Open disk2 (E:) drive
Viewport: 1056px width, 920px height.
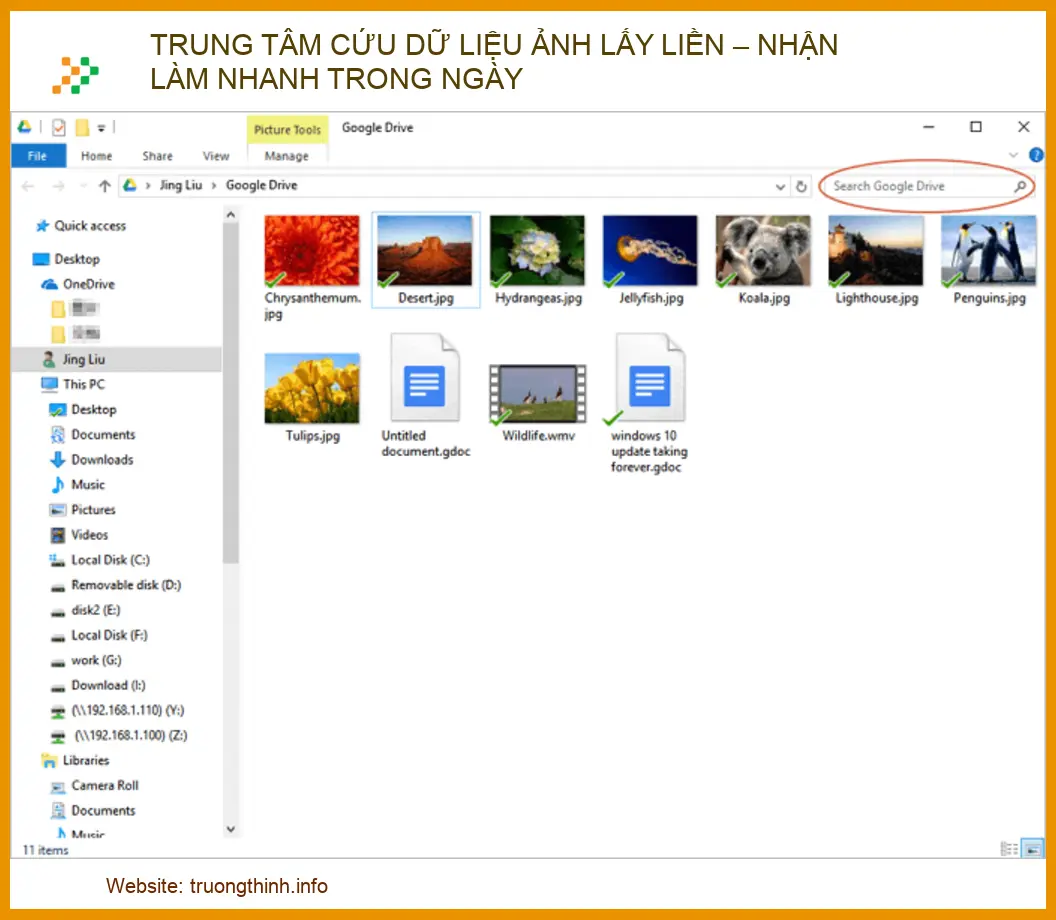pos(86,610)
